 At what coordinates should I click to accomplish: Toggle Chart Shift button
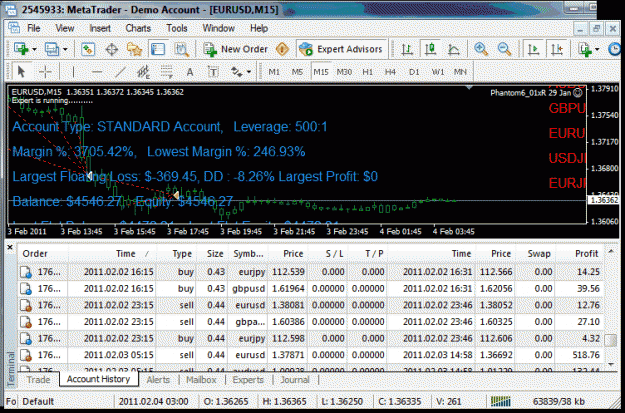coord(557,49)
